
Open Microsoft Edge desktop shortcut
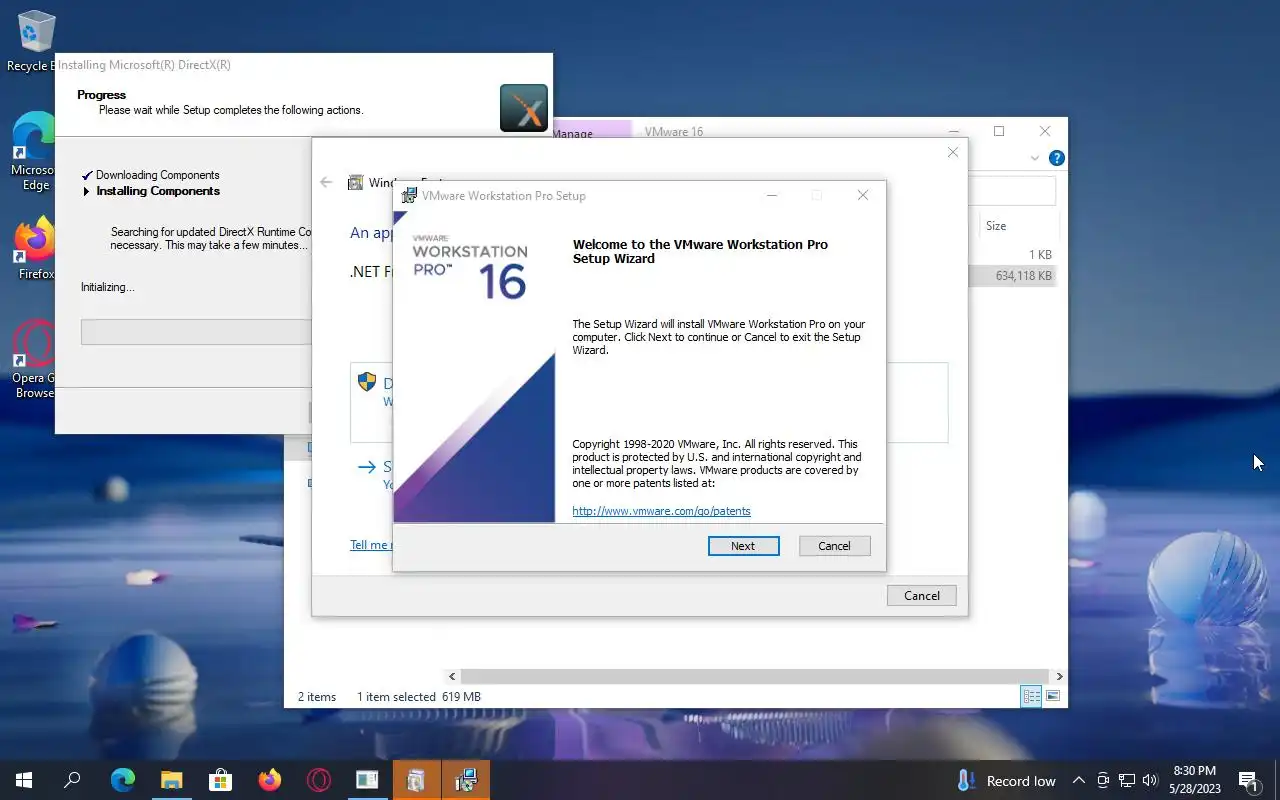pos(32,152)
